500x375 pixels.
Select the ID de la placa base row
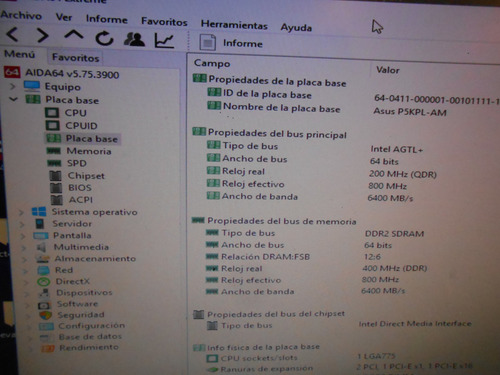267,94
